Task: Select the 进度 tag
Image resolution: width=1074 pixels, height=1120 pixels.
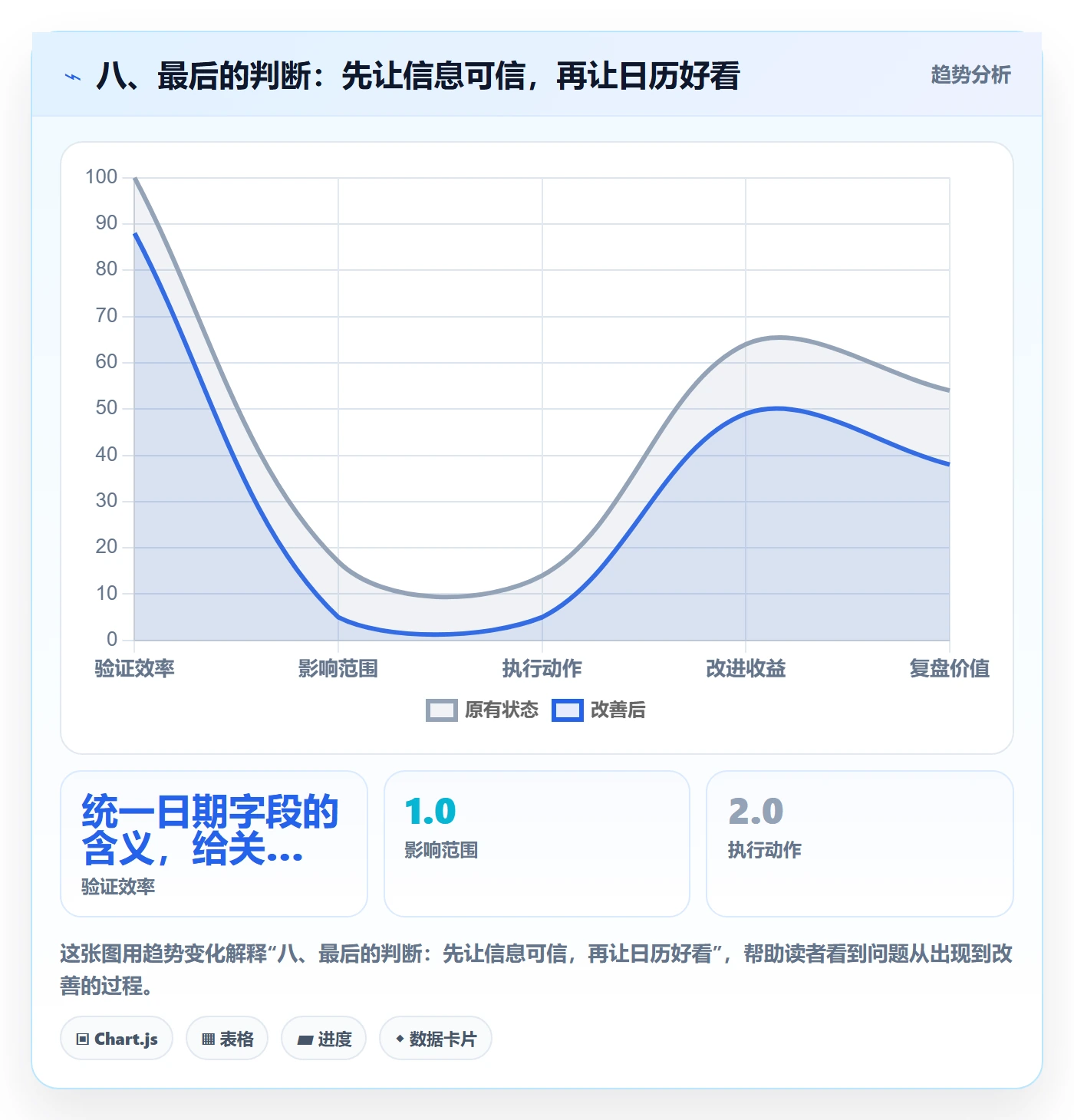Action: 324,1039
